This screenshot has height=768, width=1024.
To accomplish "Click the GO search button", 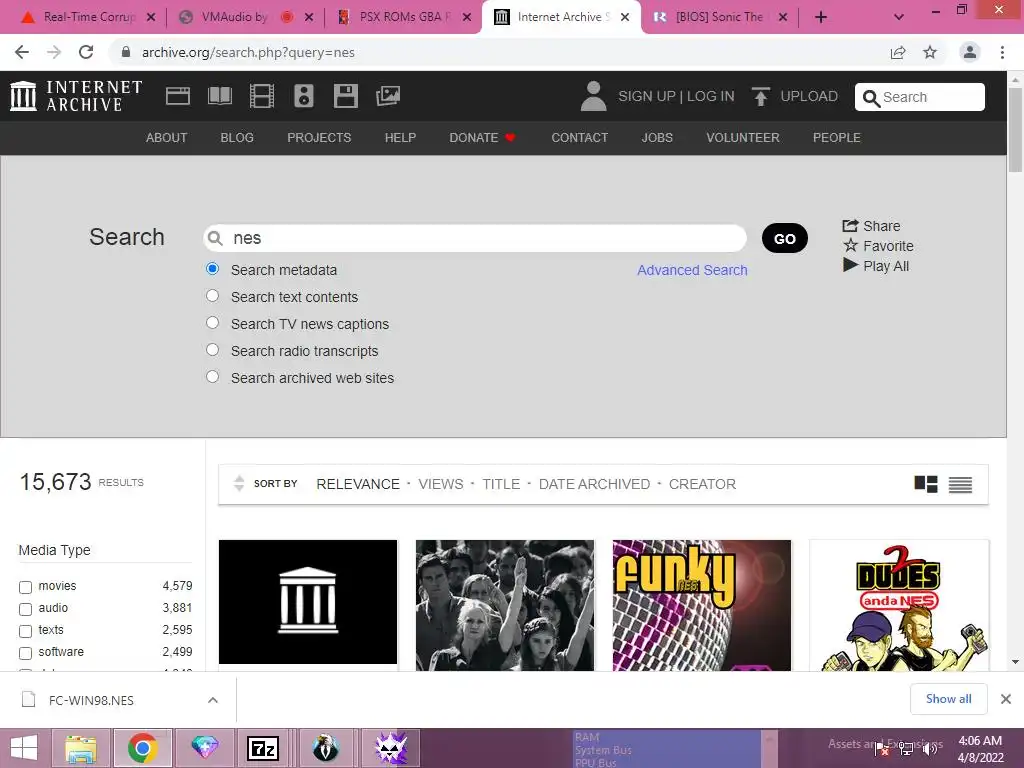I will click(x=784, y=238).
